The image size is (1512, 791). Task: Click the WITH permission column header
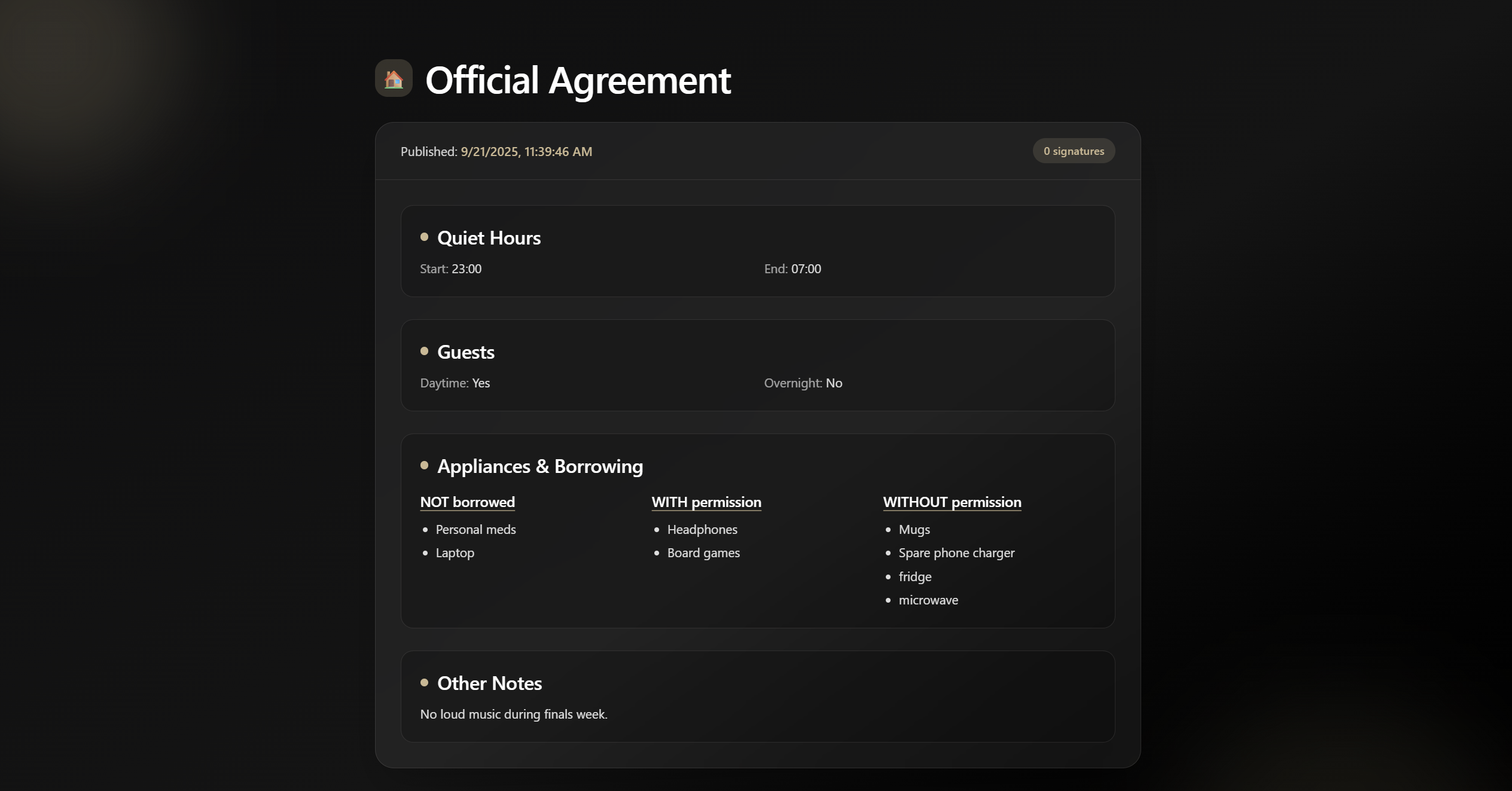[706, 502]
